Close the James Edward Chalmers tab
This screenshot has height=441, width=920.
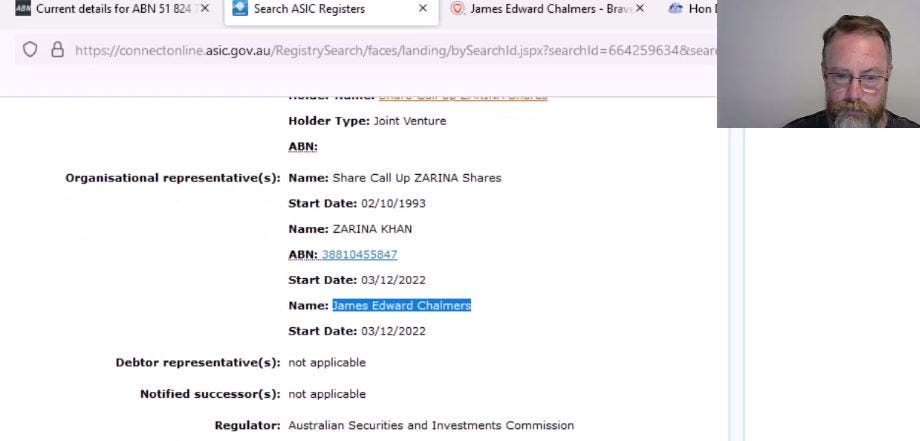click(640, 9)
